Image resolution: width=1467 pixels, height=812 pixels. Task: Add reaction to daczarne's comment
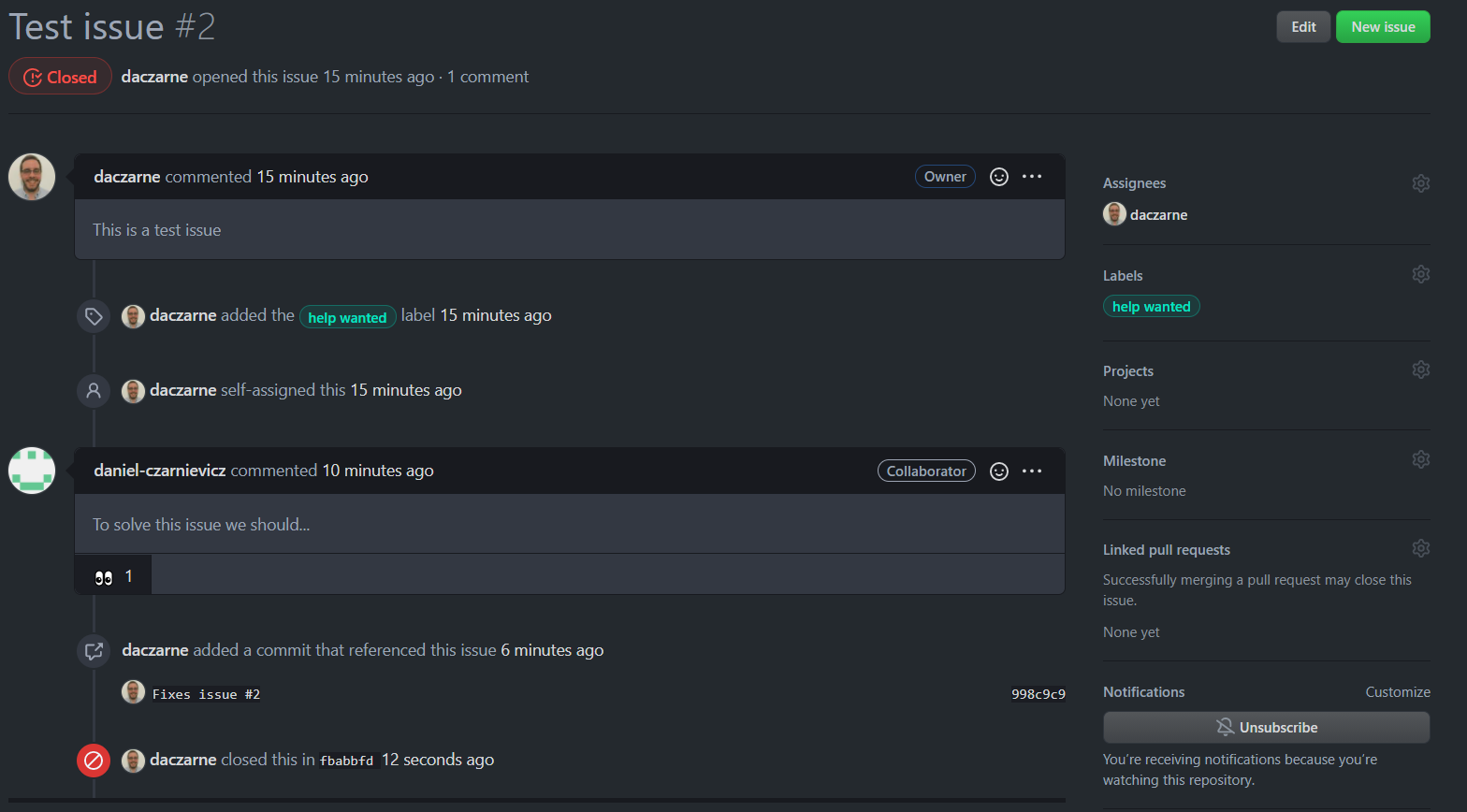999,177
